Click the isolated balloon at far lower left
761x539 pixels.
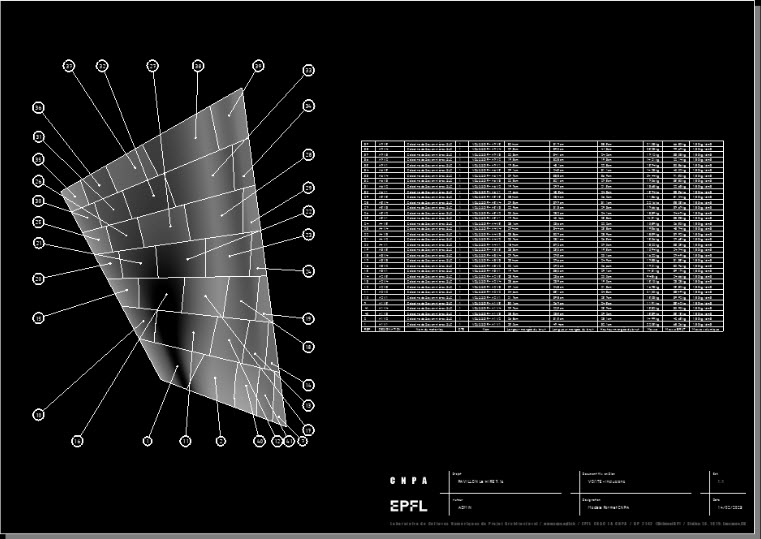pos(39,414)
